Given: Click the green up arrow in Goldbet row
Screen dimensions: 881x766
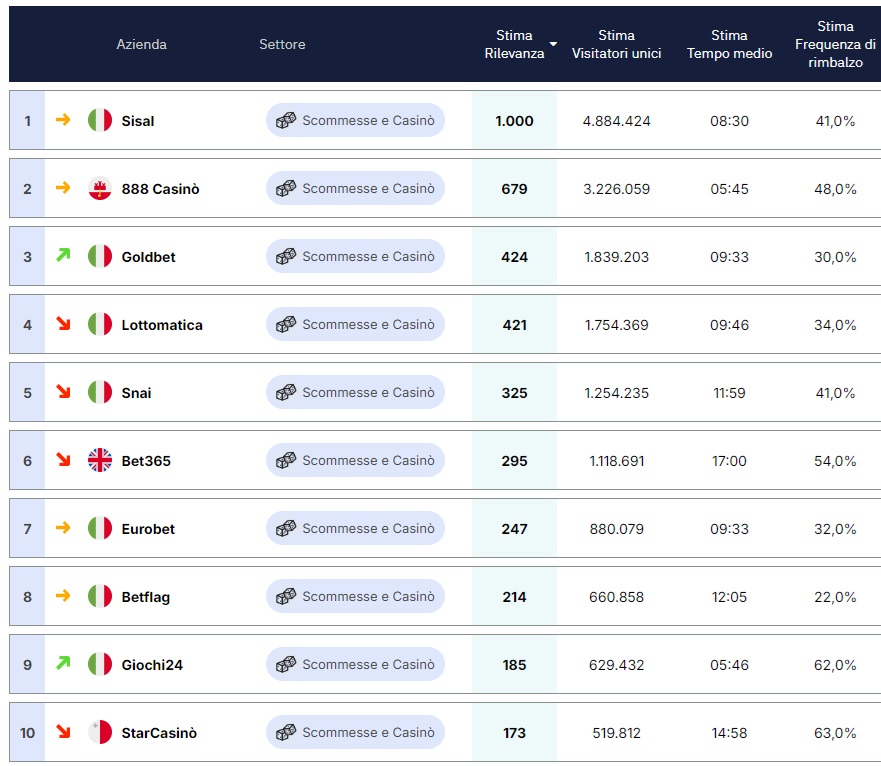Looking at the screenshot, I should coord(63,255).
